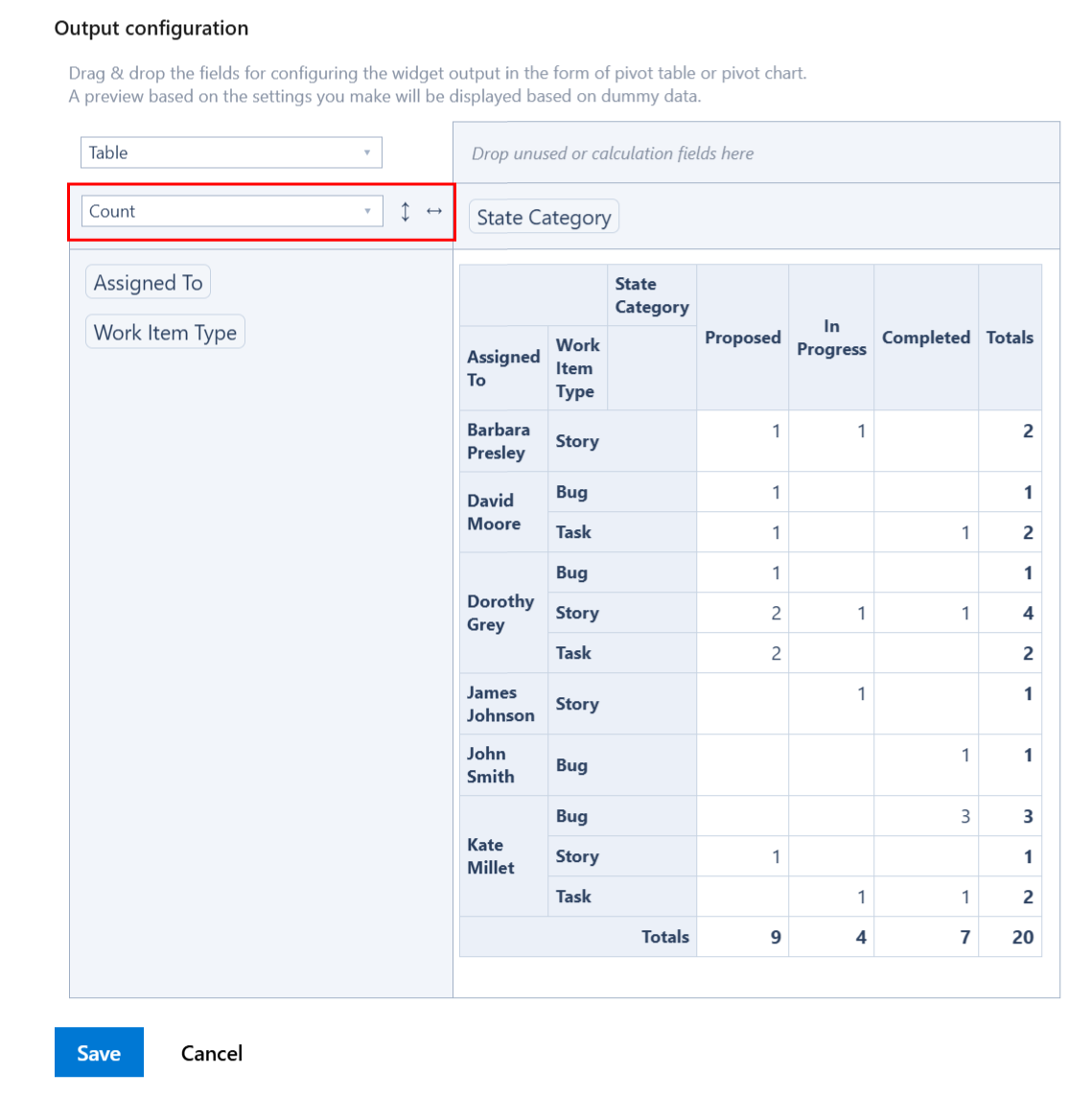The image size is (1092, 1096).
Task: Click the horizontal sort arrow icon
Action: coord(434,211)
